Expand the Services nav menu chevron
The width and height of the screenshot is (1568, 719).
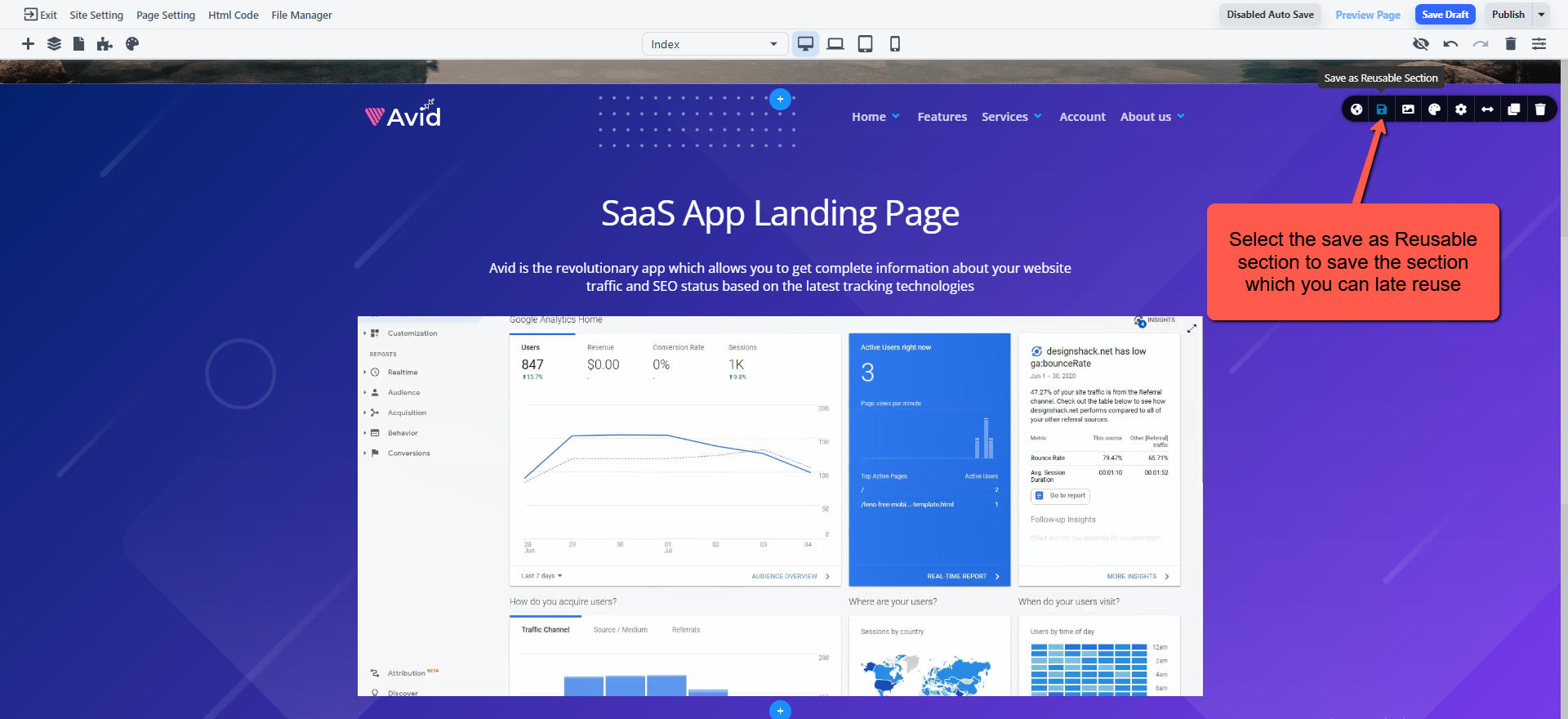pos(1038,117)
